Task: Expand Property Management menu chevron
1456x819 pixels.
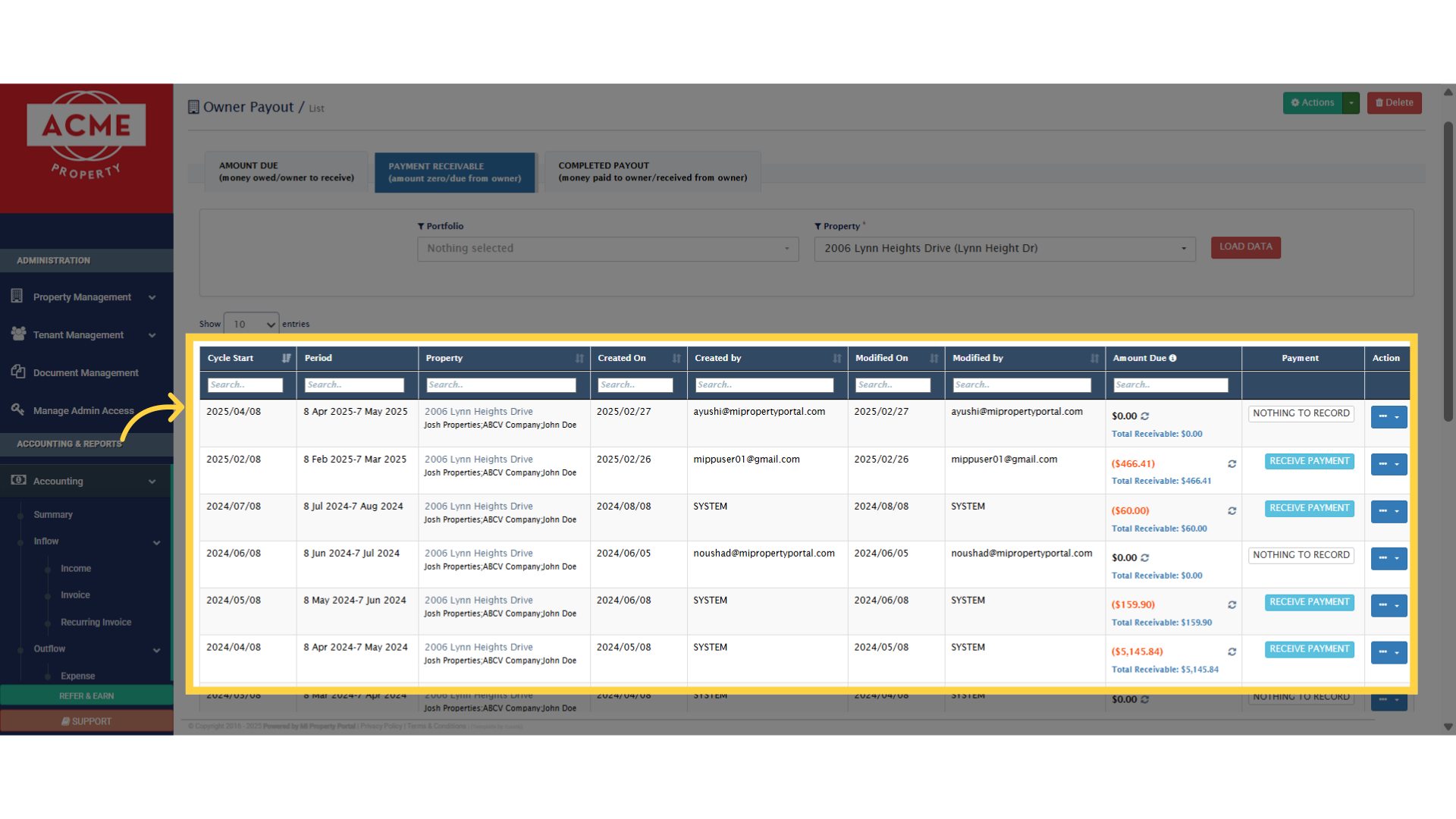Action: click(152, 297)
